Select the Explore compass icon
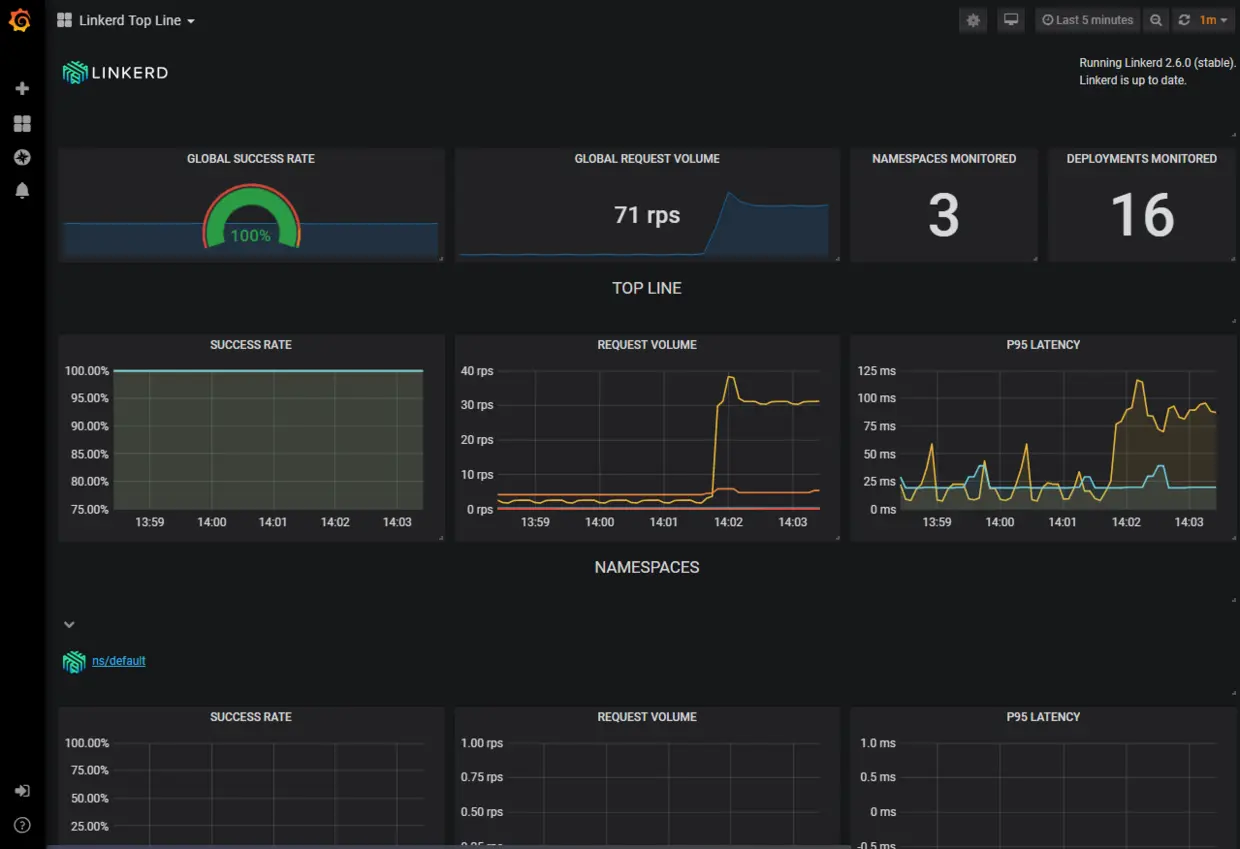This screenshot has height=849, width=1240. click(x=21, y=157)
